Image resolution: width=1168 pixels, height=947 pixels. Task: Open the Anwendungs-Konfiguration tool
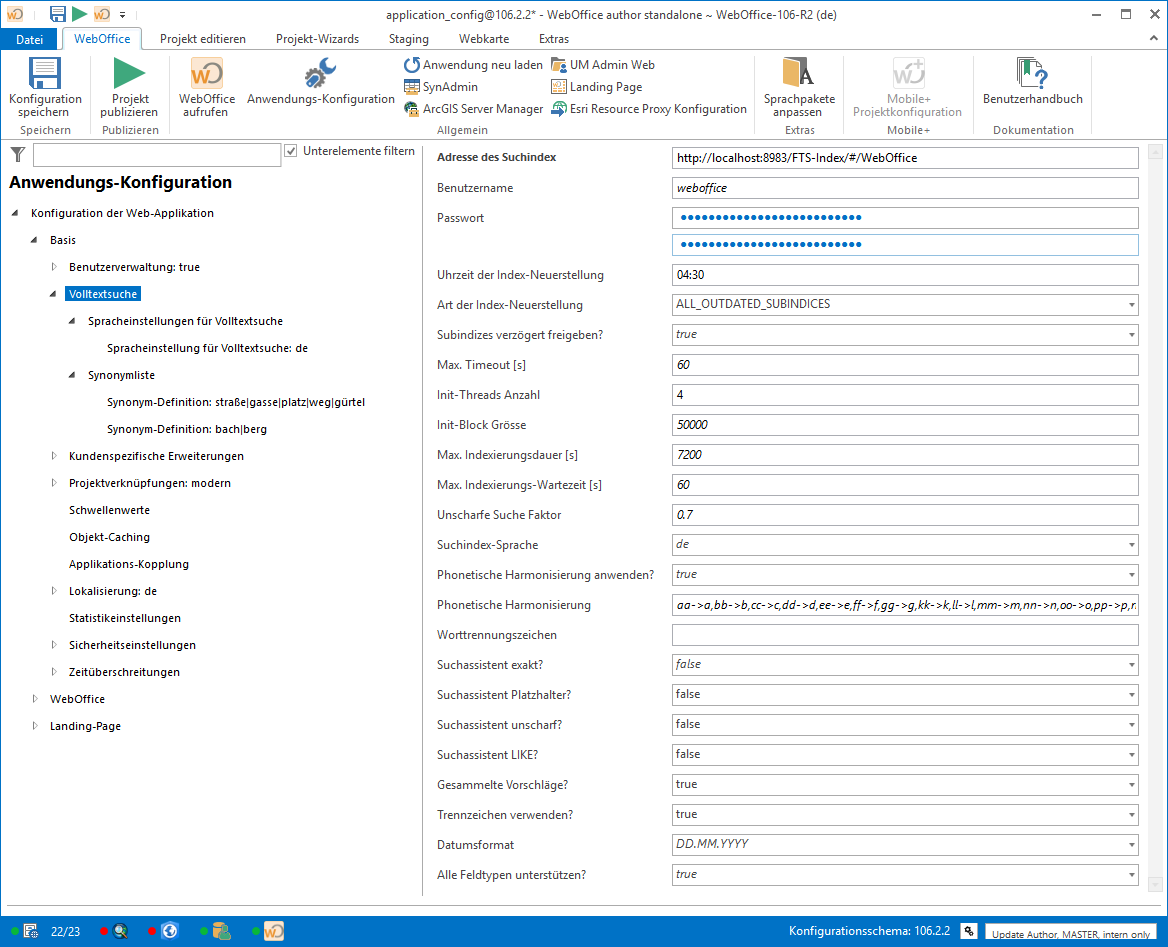[x=321, y=75]
